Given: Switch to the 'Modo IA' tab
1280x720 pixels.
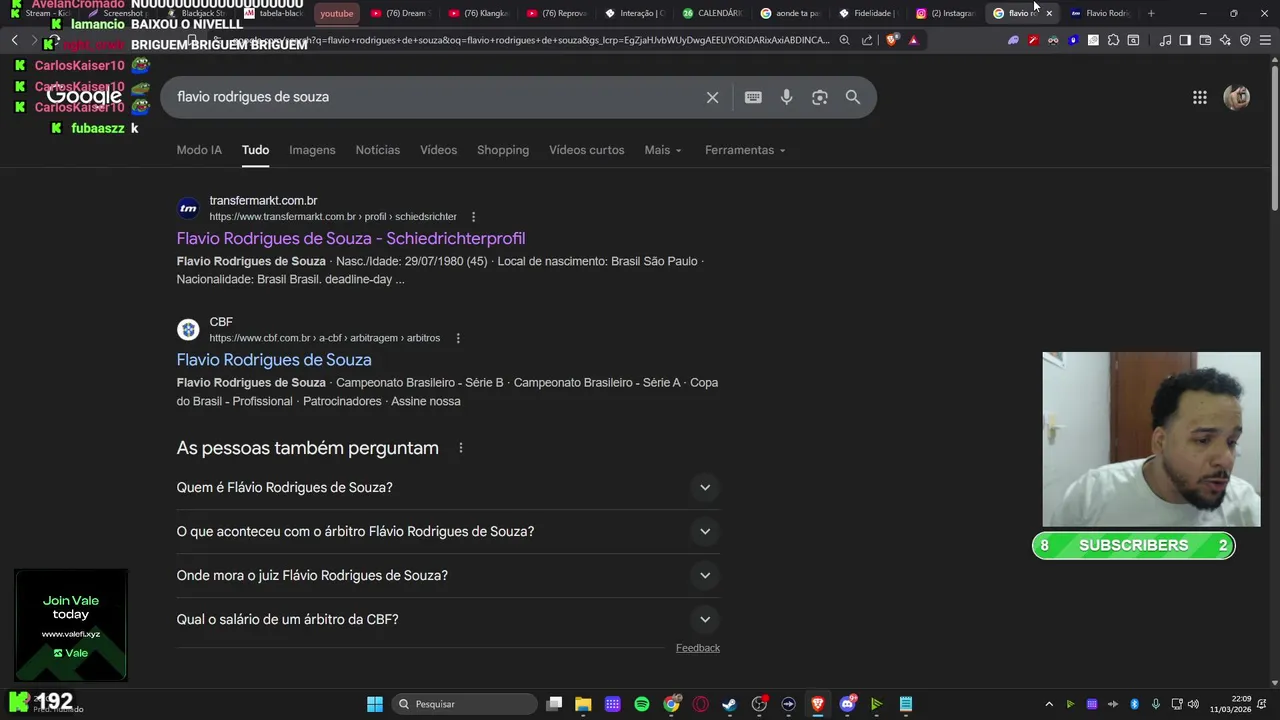Looking at the screenshot, I should pos(199,150).
